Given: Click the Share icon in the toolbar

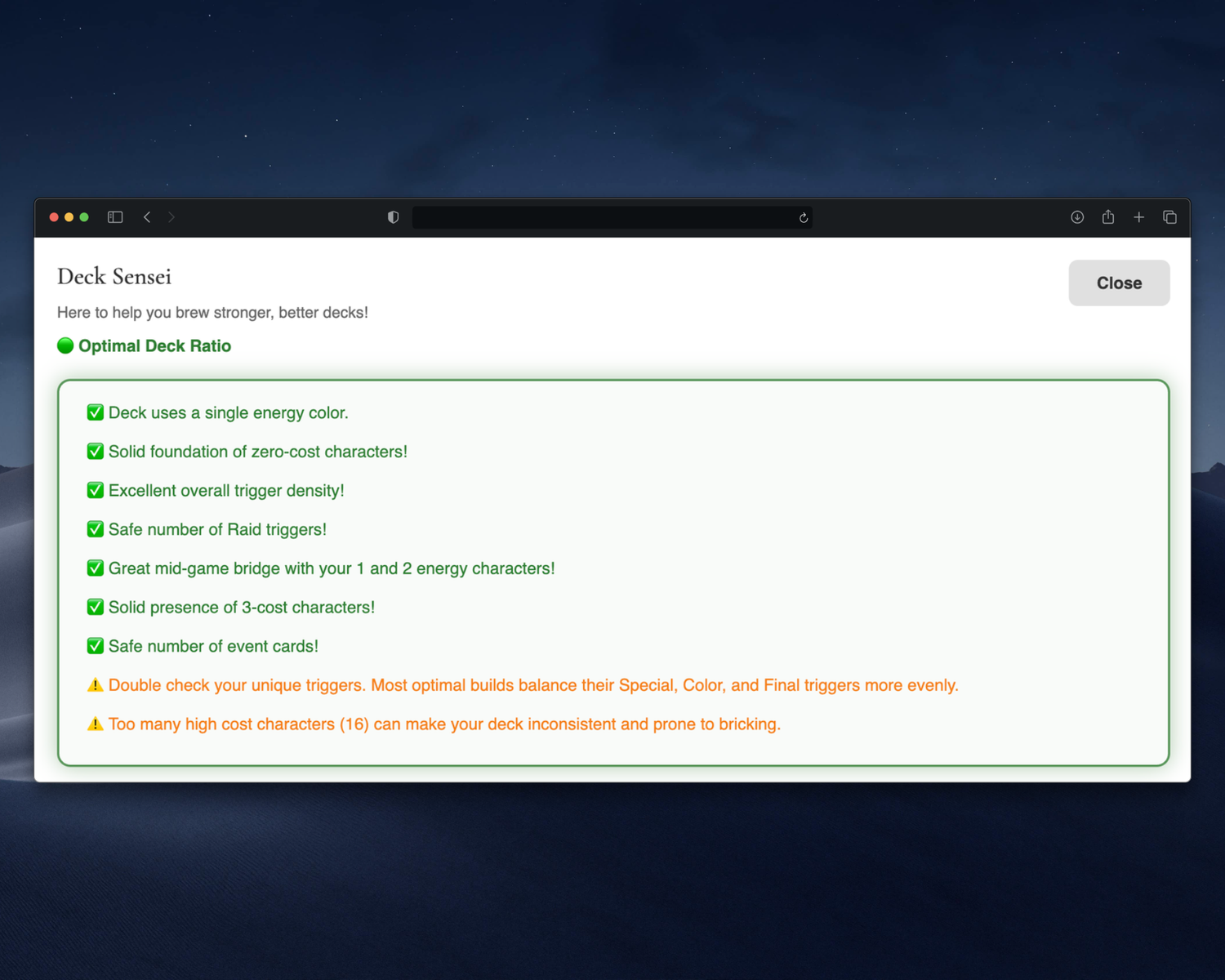Looking at the screenshot, I should [1107, 216].
